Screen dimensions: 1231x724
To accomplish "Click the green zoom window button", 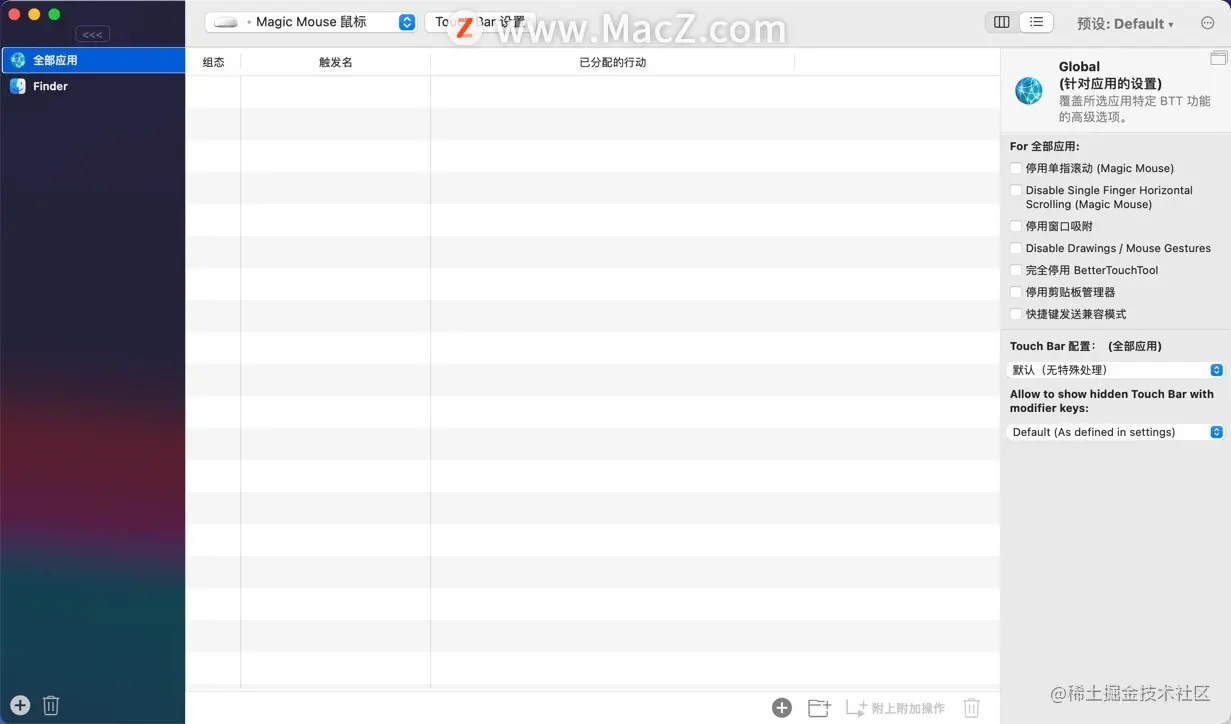I will (x=54, y=14).
